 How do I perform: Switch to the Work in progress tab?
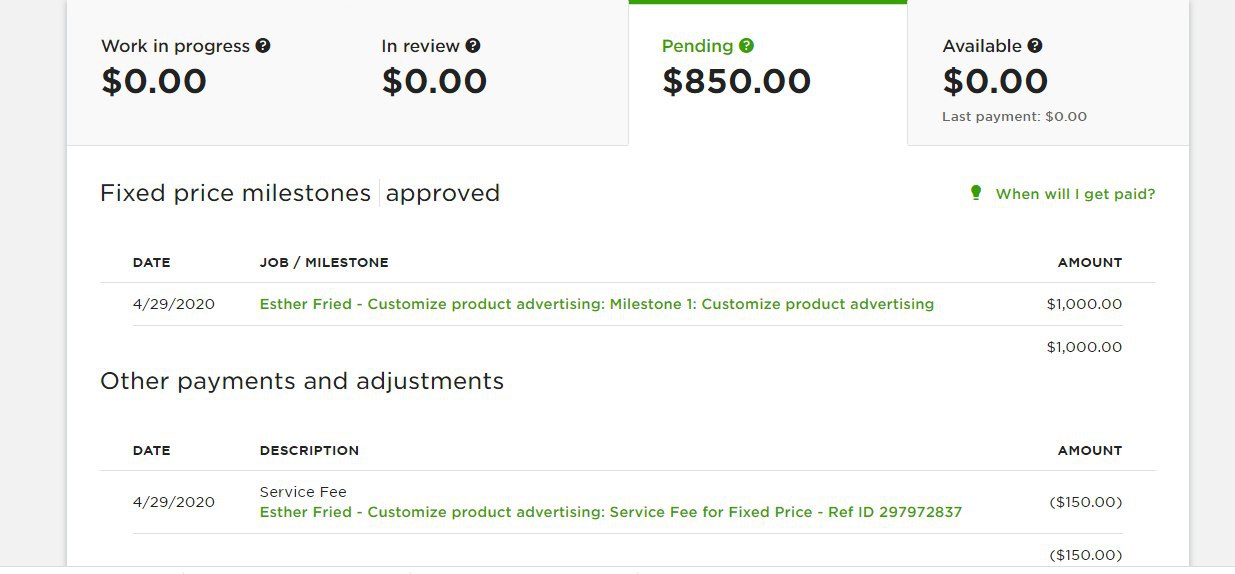[x=208, y=73]
